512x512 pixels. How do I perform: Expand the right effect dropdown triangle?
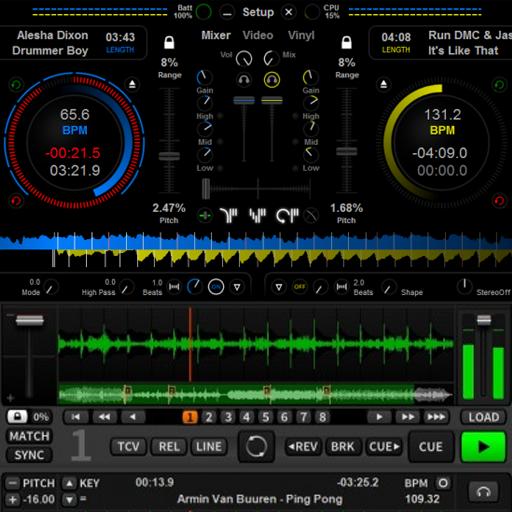[x=279, y=287]
